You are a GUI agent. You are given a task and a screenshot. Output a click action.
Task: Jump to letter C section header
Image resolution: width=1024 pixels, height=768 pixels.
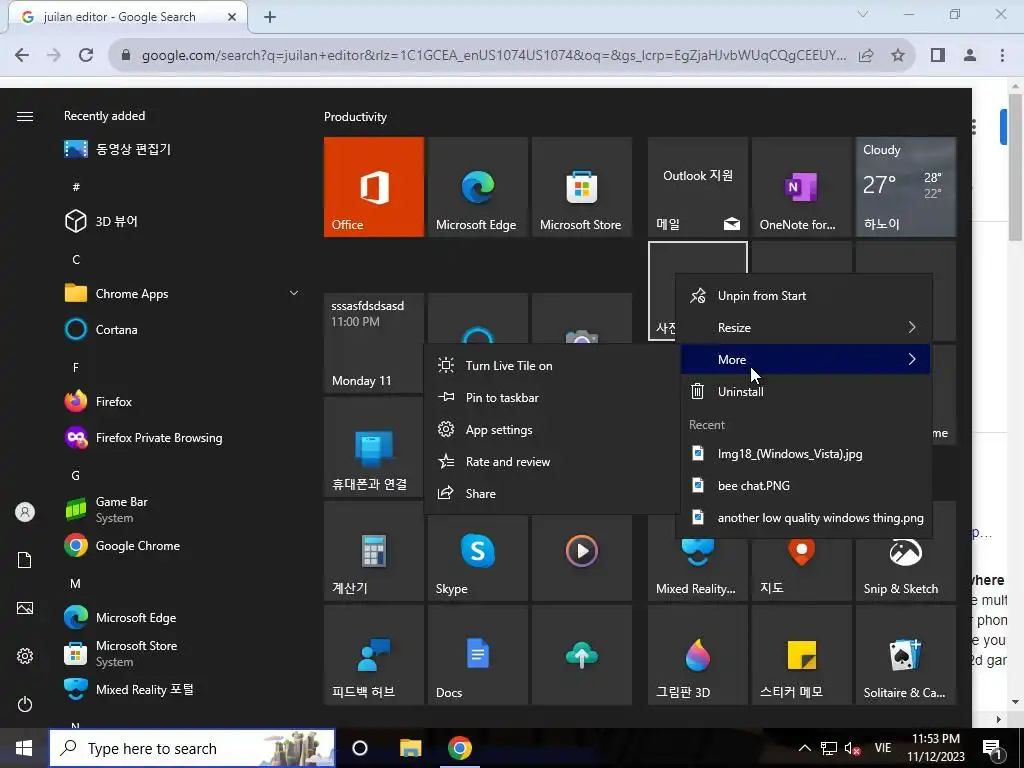click(76, 260)
